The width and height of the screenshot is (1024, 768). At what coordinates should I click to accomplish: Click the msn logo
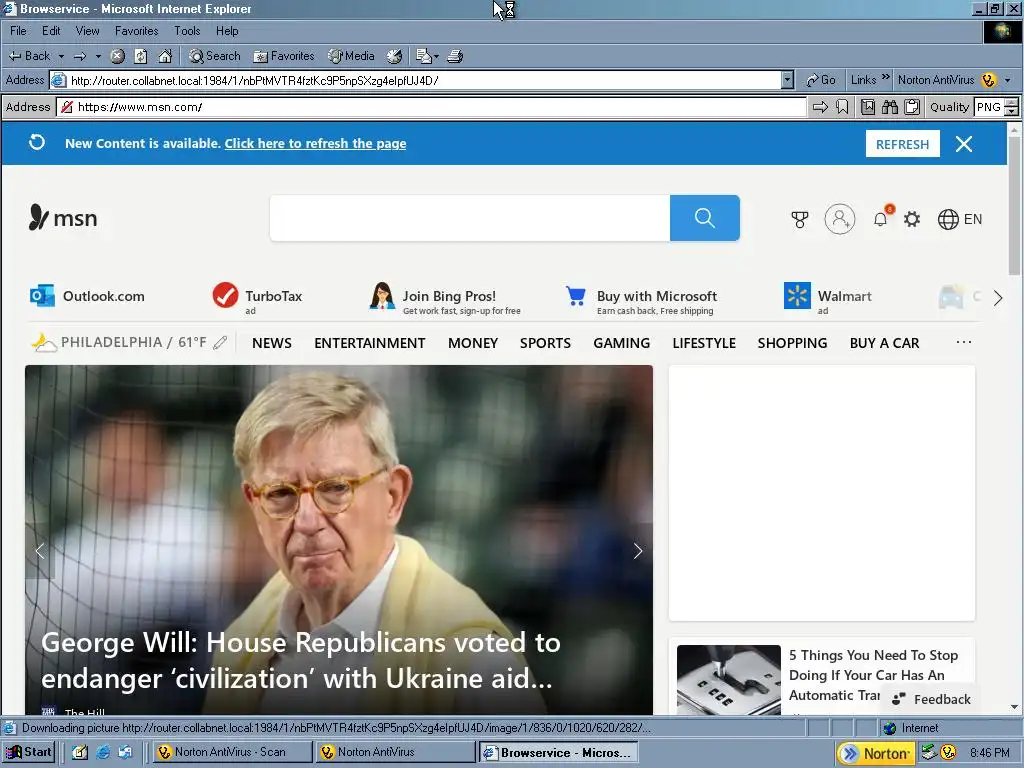(x=63, y=217)
